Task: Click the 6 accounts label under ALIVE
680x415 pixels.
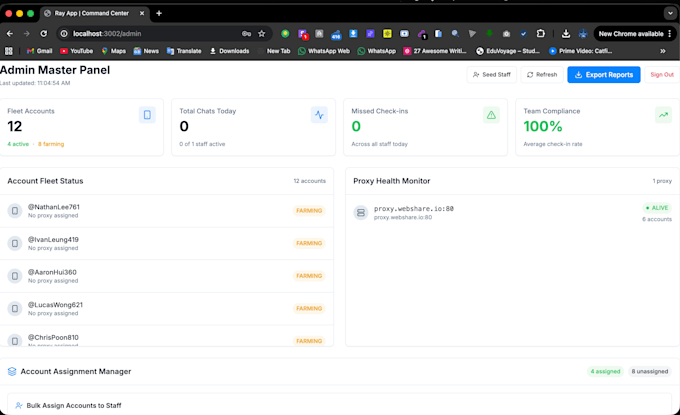Action: [657, 219]
